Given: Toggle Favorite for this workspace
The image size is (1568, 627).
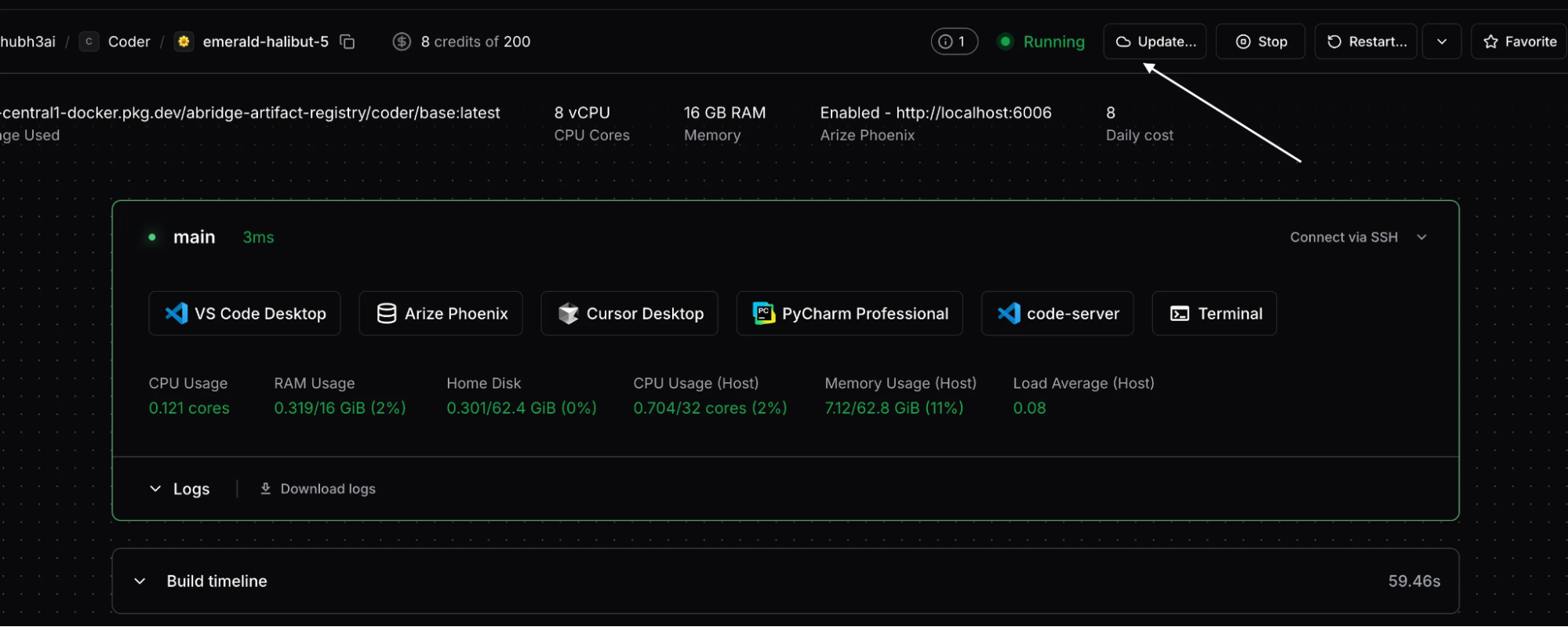Looking at the screenshot, I should click(1519, 42).
